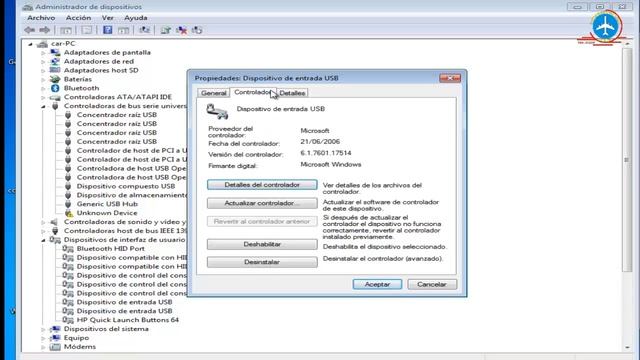This screenshot has height=360, width=640.
Task: Click the Módems category icon
Action: (55, 347)
